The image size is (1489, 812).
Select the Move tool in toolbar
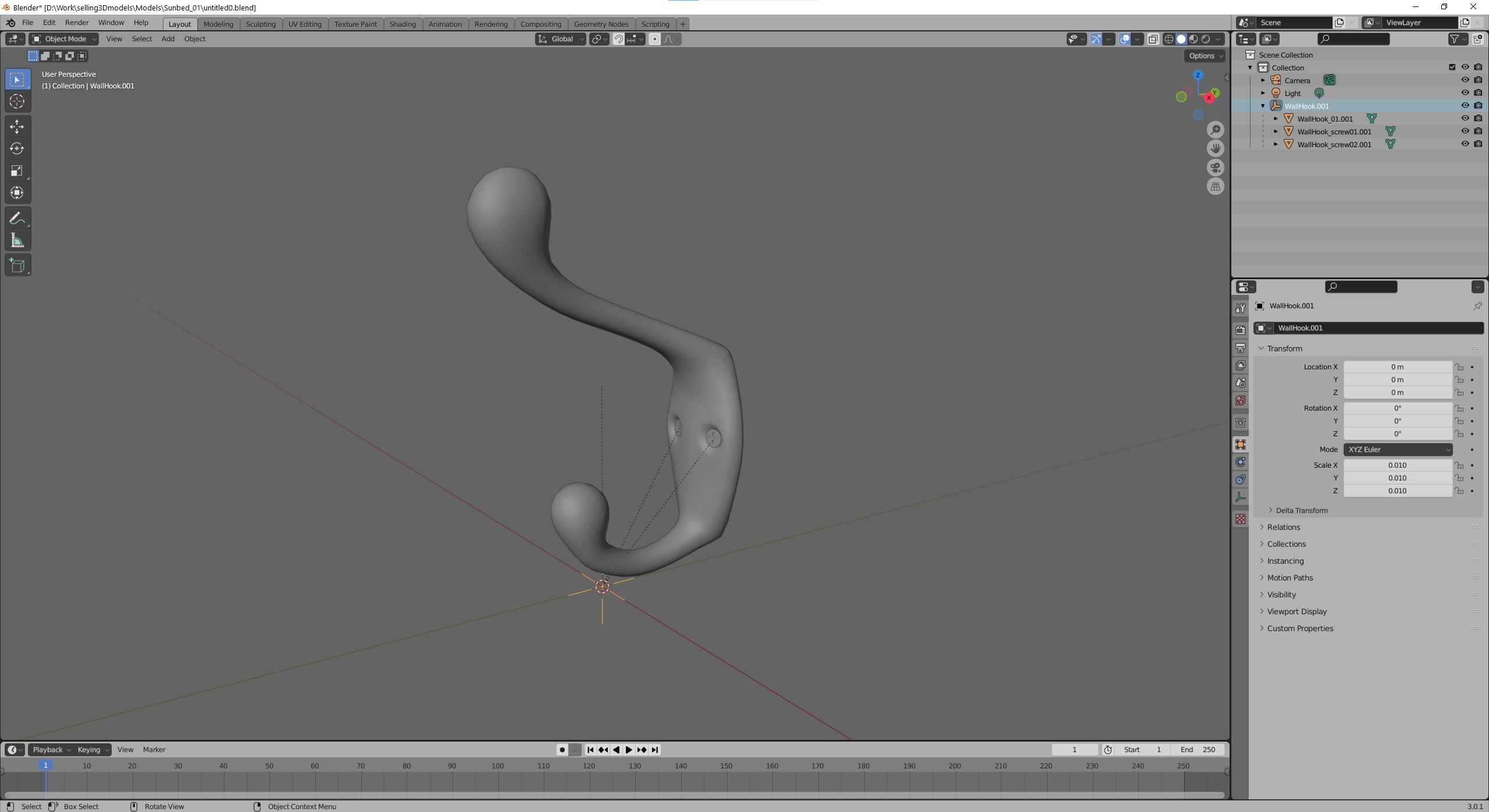pos(17,126)
